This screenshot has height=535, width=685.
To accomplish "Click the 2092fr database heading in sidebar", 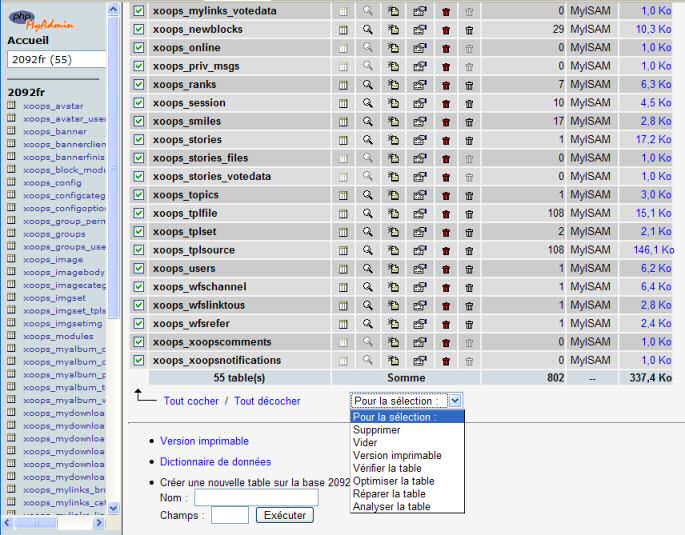I will pos(26,92).
